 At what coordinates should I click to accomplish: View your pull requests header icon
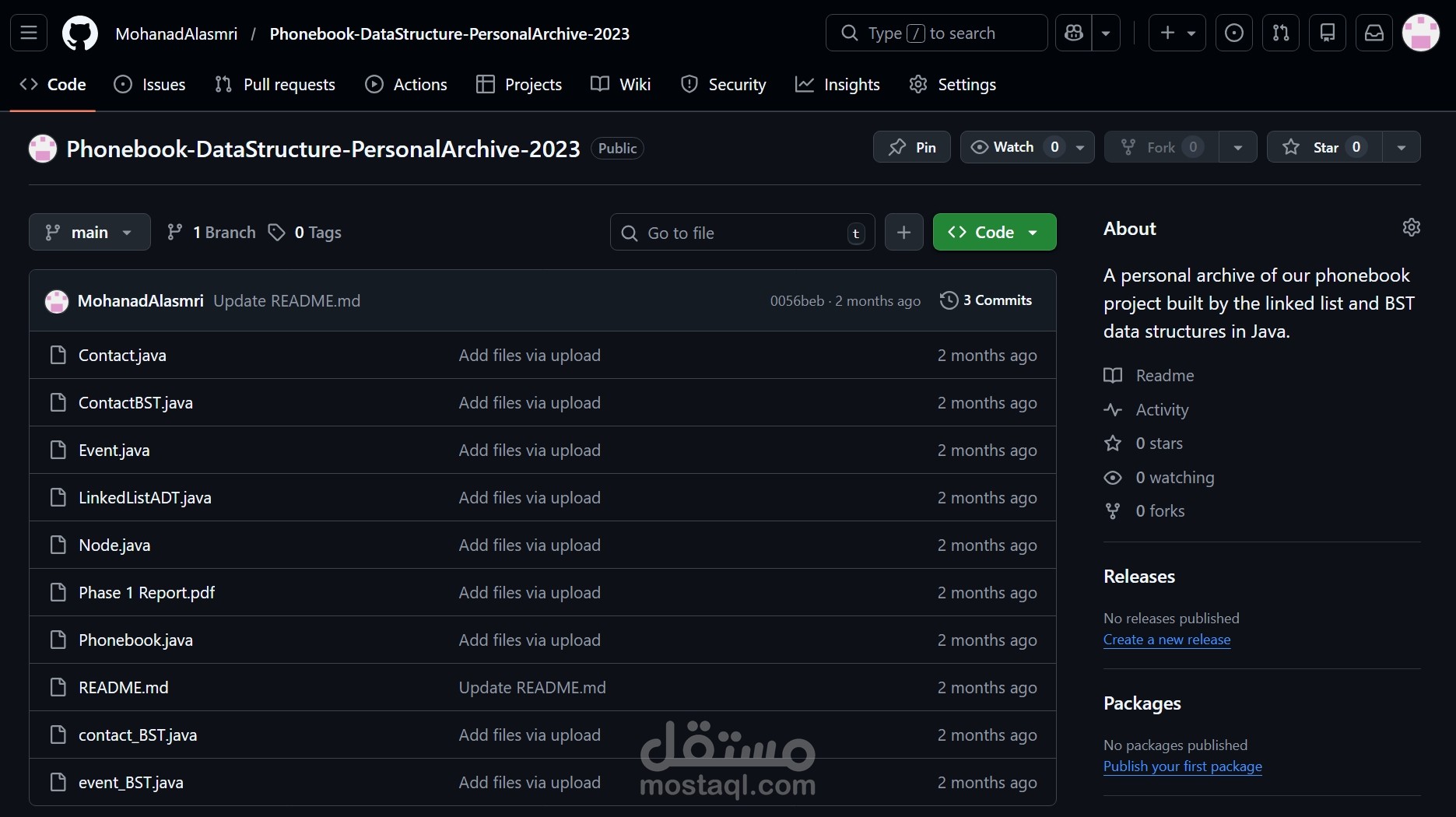(1281, 33)
